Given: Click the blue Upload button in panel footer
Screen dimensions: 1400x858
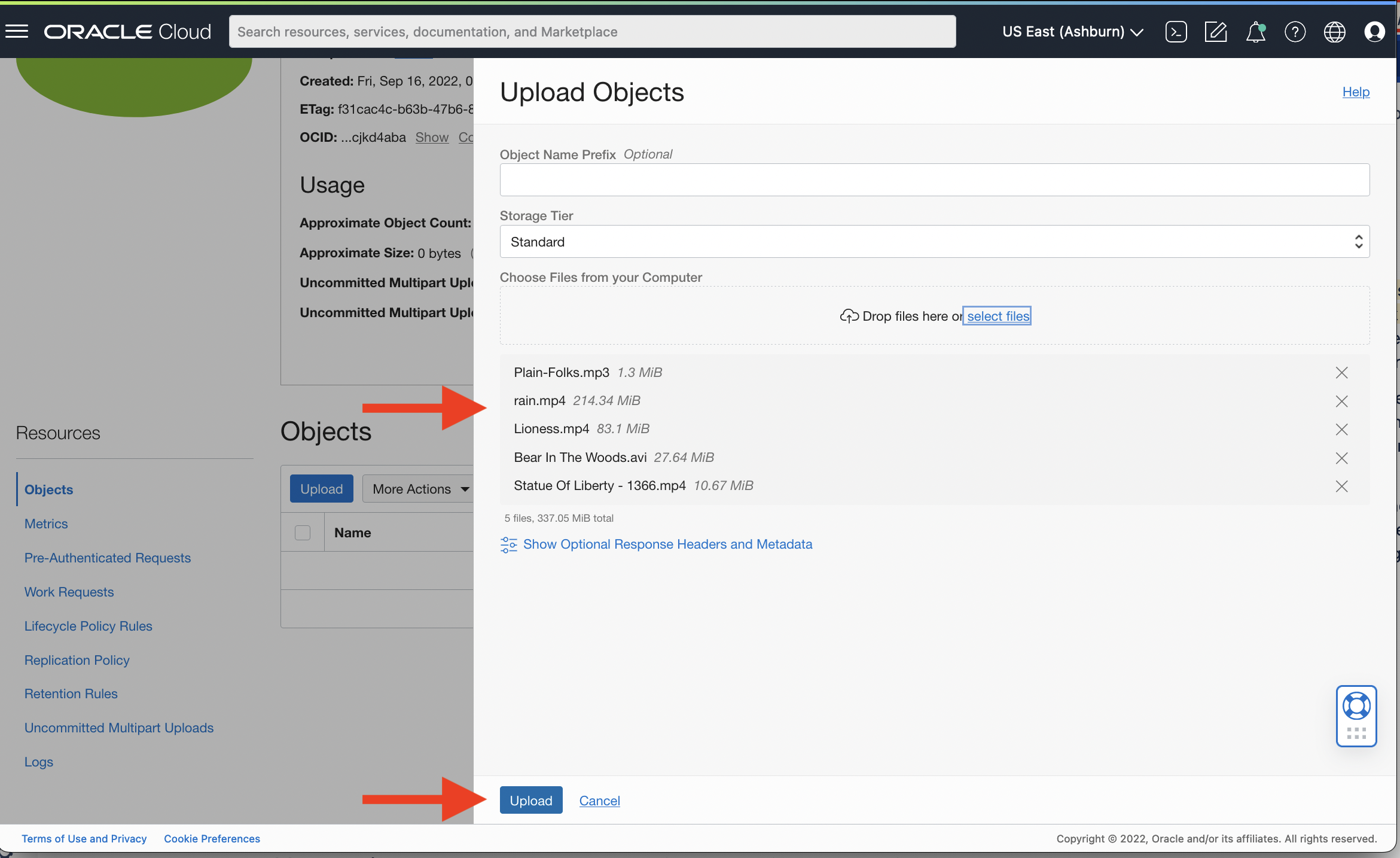Looking at the screenshot, I should tap(530, 801).
